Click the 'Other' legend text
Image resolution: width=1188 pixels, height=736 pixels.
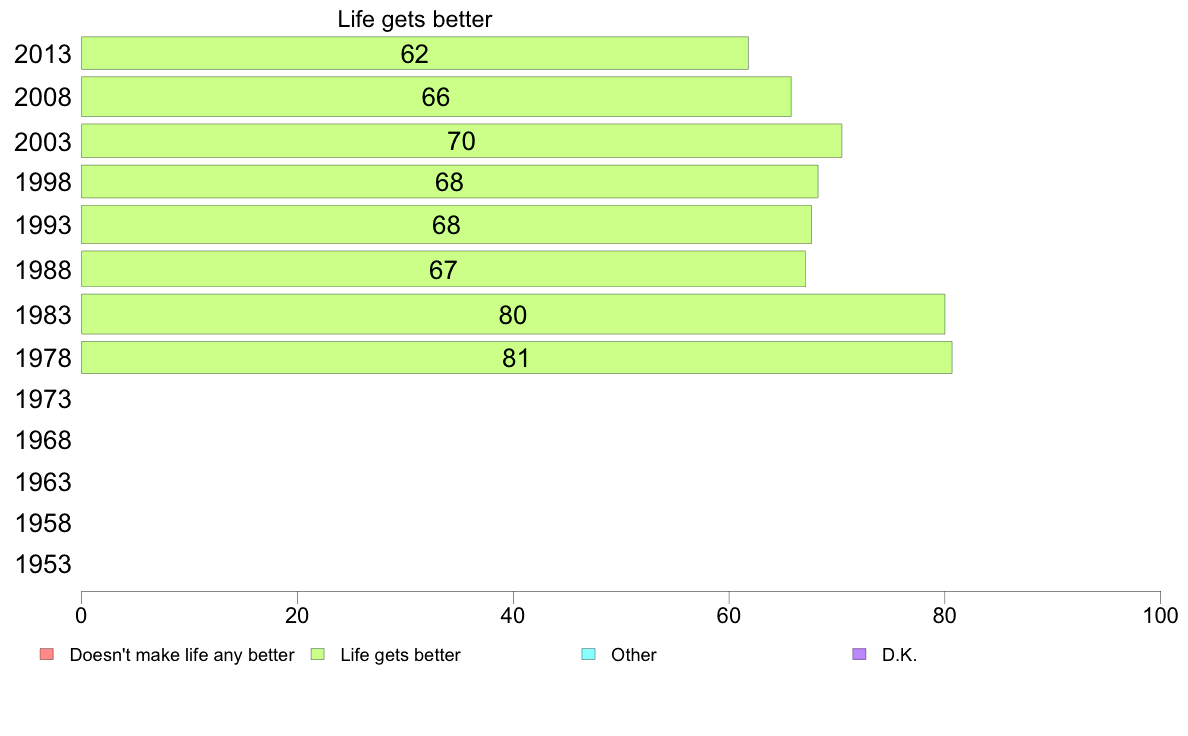(633, 655)
